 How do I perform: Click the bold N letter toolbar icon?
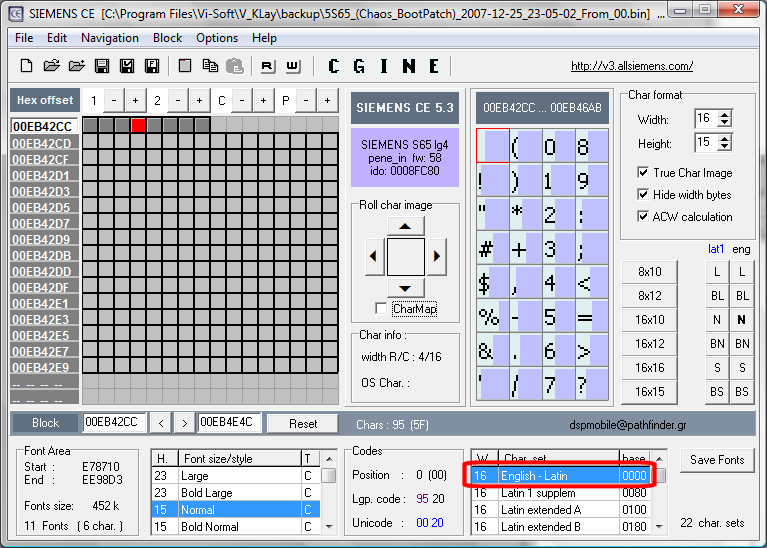(409, 66)
